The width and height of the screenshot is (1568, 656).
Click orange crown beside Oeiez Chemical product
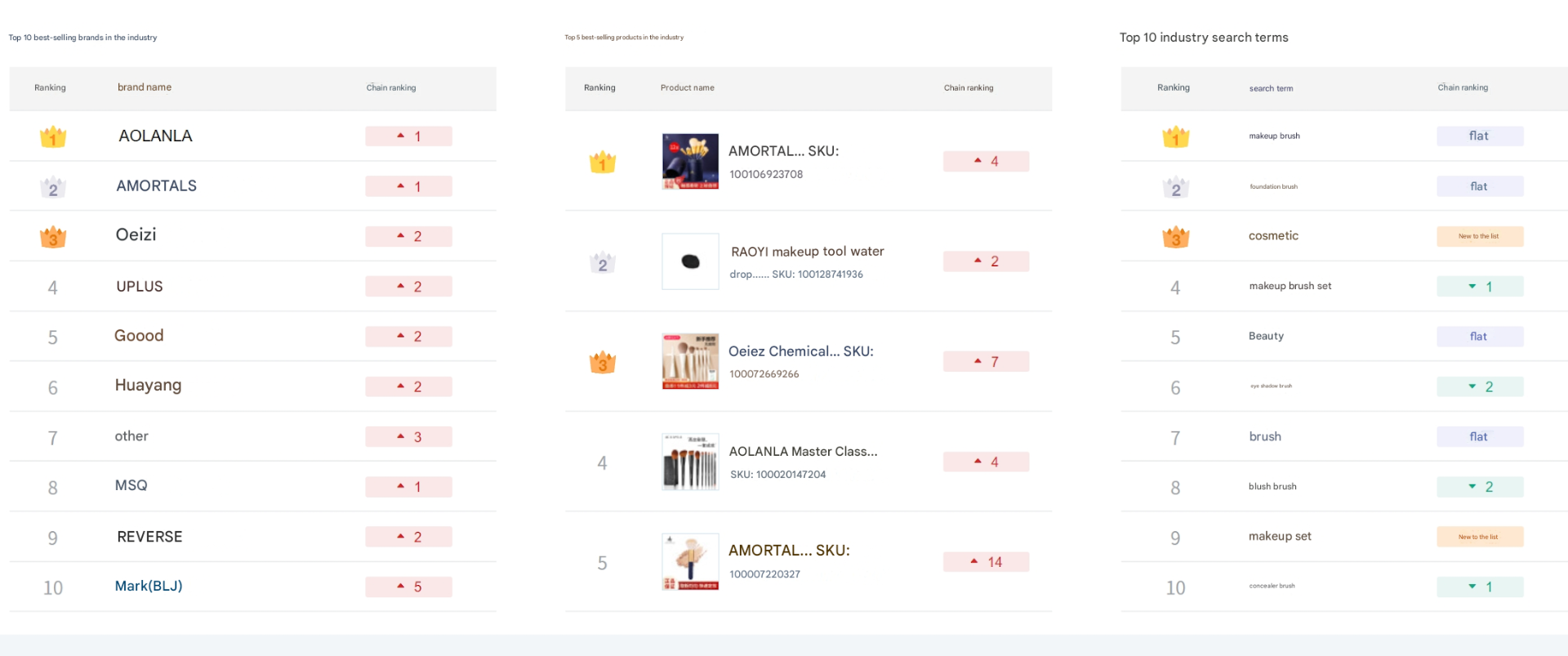[603, 362]
